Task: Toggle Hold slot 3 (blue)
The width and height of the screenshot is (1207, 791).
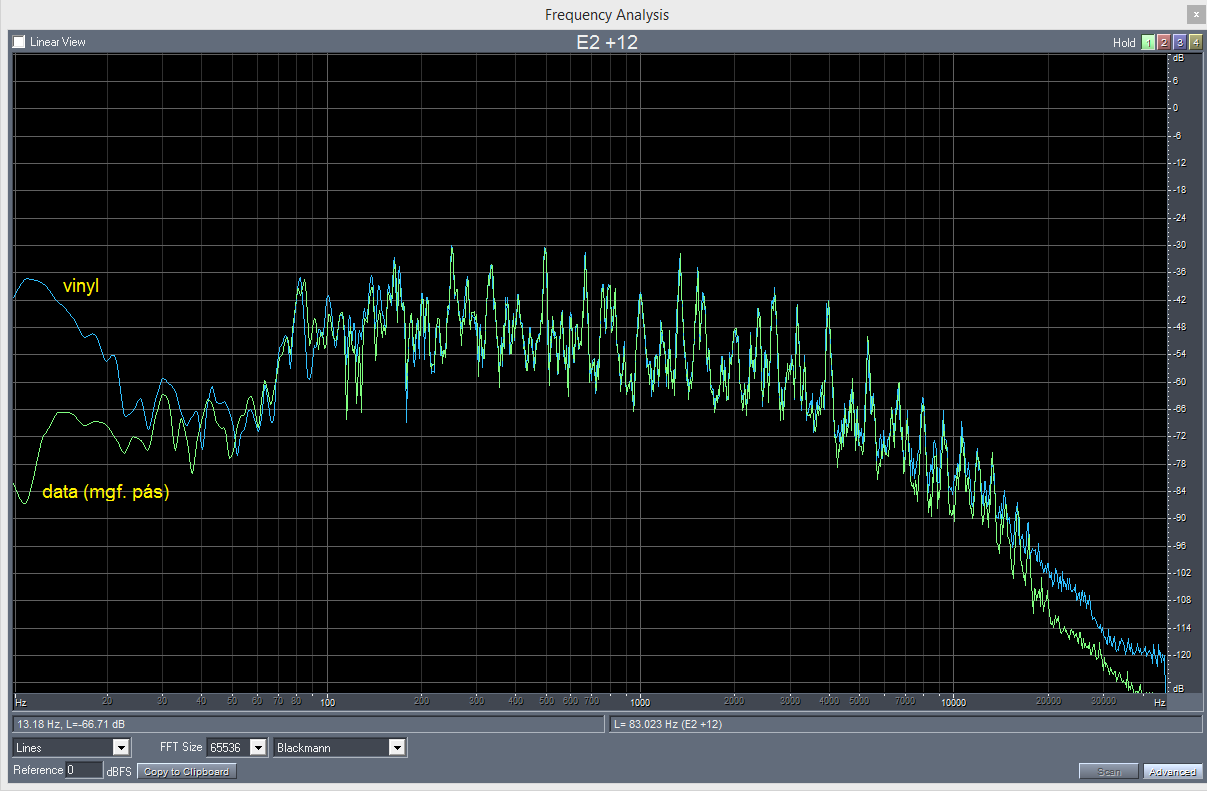Action: point(1180,42)
